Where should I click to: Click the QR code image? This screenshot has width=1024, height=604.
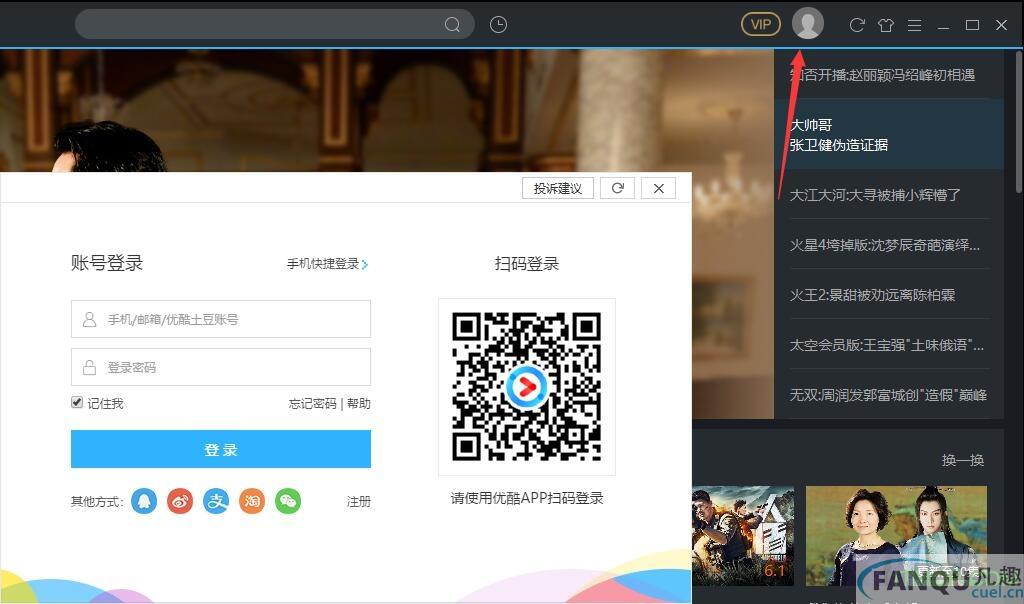pos(526,387)
